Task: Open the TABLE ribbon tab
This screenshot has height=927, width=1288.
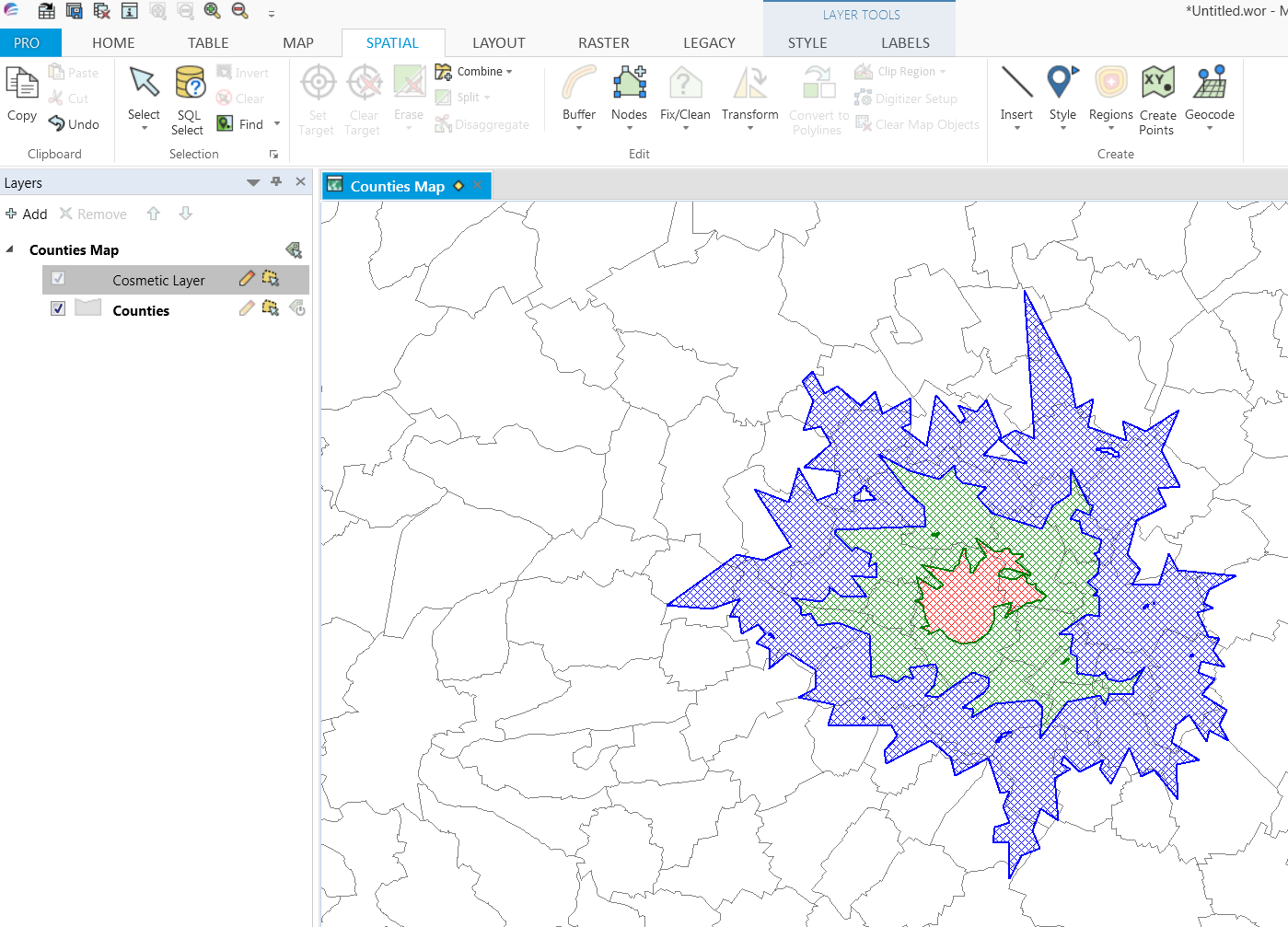Action: (208, 43)
